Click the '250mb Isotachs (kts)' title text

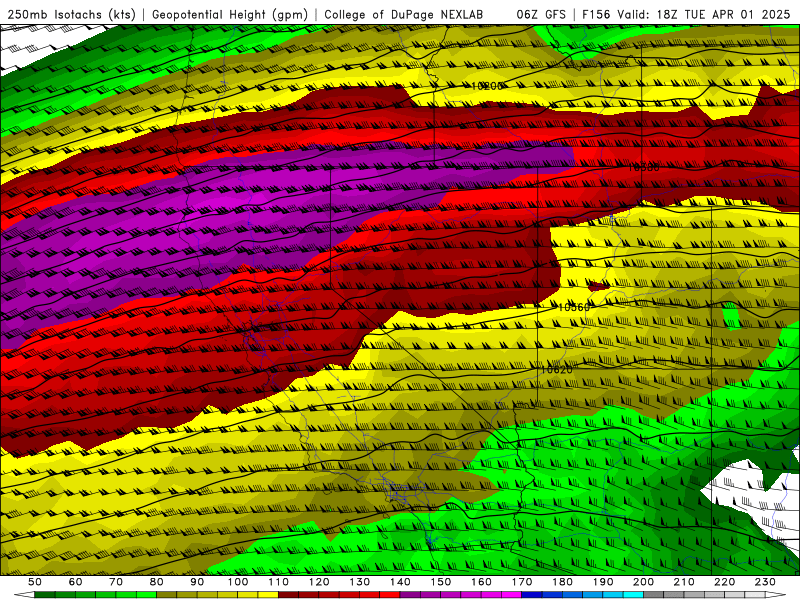(x=71, y=15)
